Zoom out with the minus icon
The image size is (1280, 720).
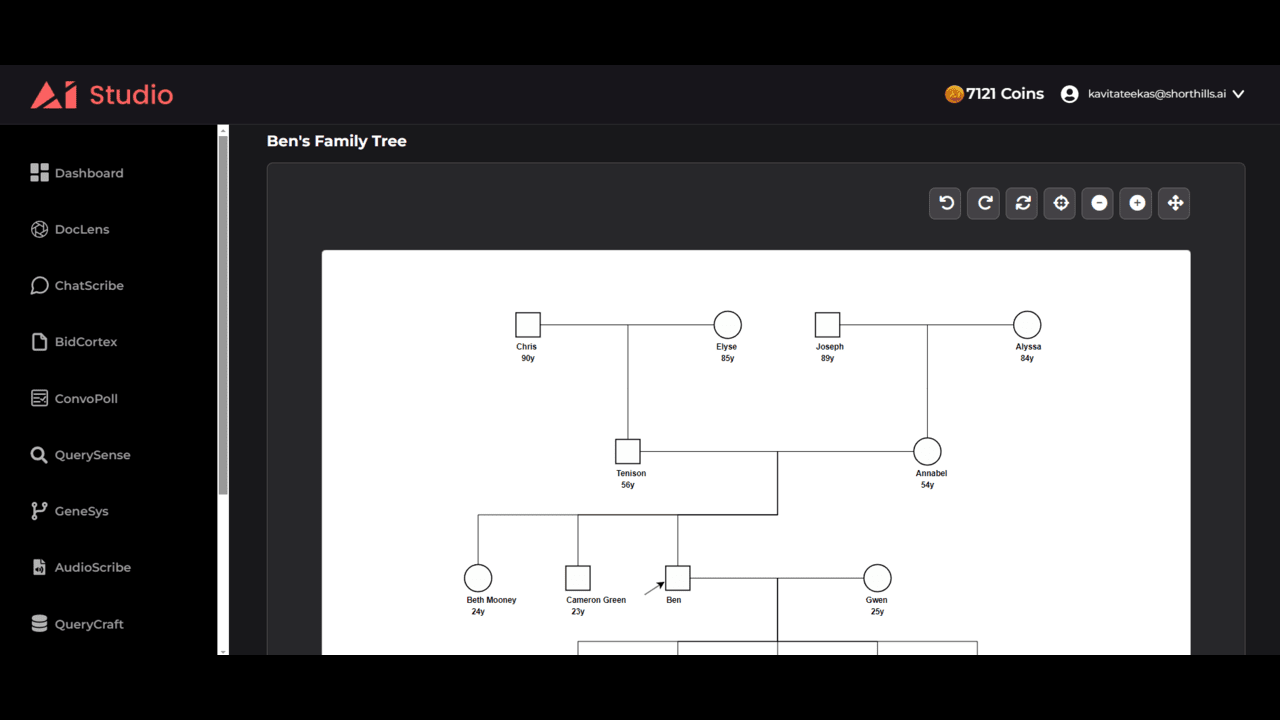coord(1098,203)
